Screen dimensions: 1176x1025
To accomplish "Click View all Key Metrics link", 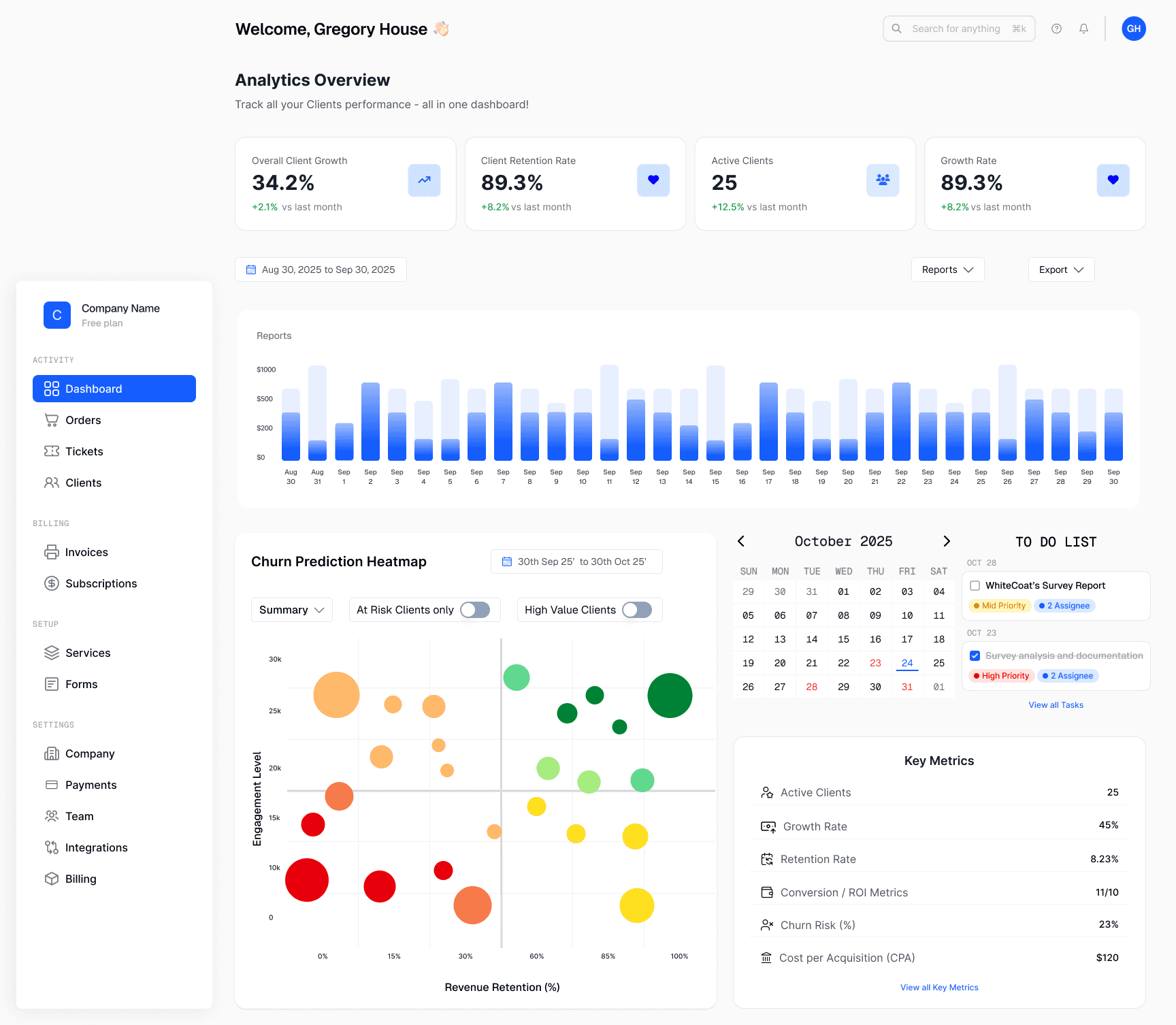I will click(x=939, y=988).
